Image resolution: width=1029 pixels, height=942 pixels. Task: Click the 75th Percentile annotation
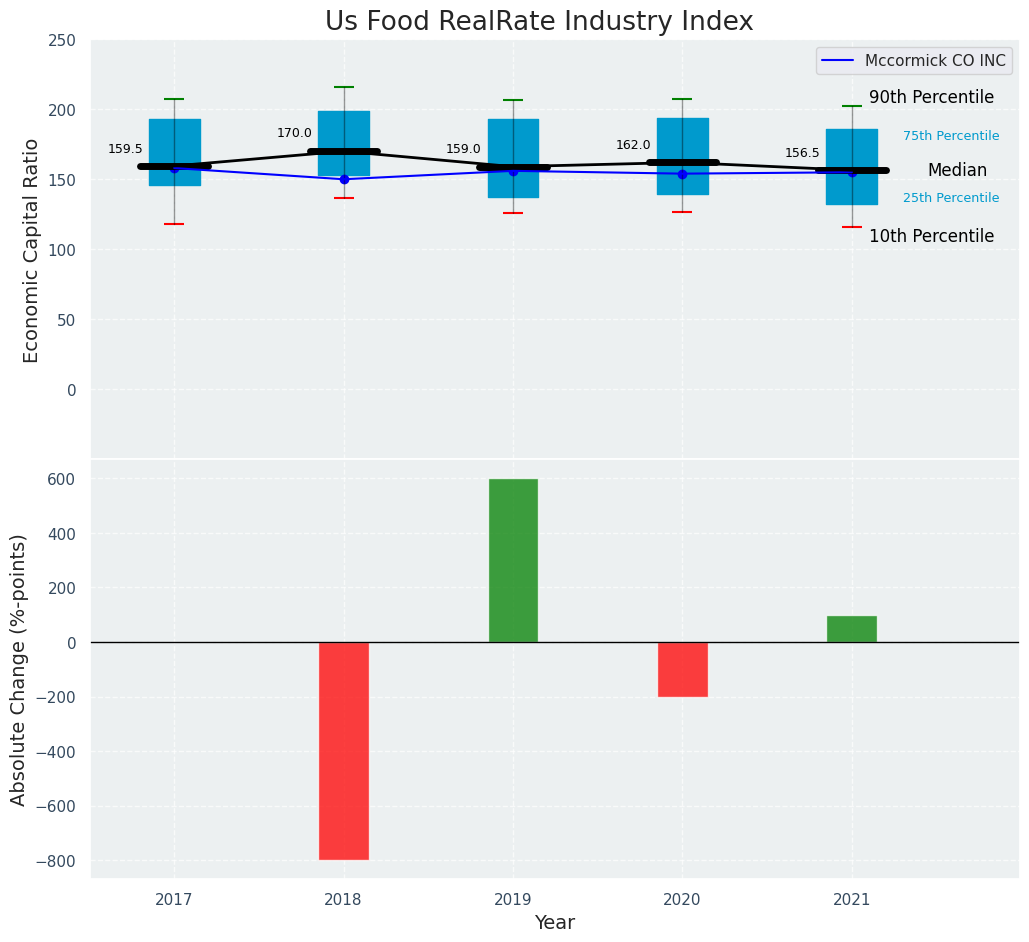pyautogui.click(x=951, y=136)
